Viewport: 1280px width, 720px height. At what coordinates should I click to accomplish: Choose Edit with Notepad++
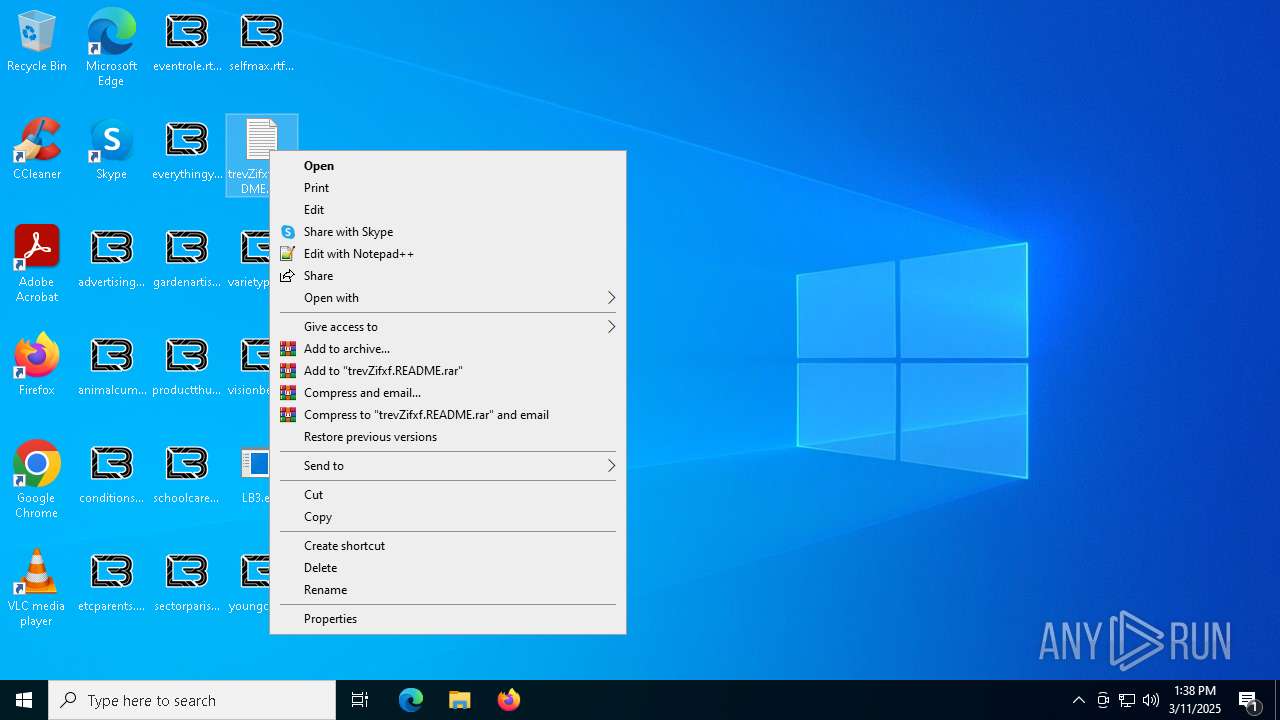pyautogui.click(x=448, y=254)
